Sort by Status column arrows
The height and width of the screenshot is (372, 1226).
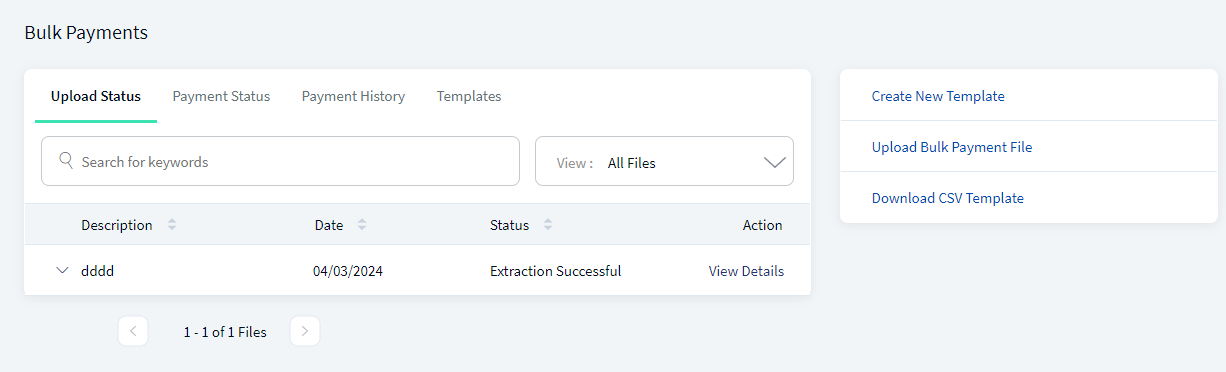(x=547, y=225)
